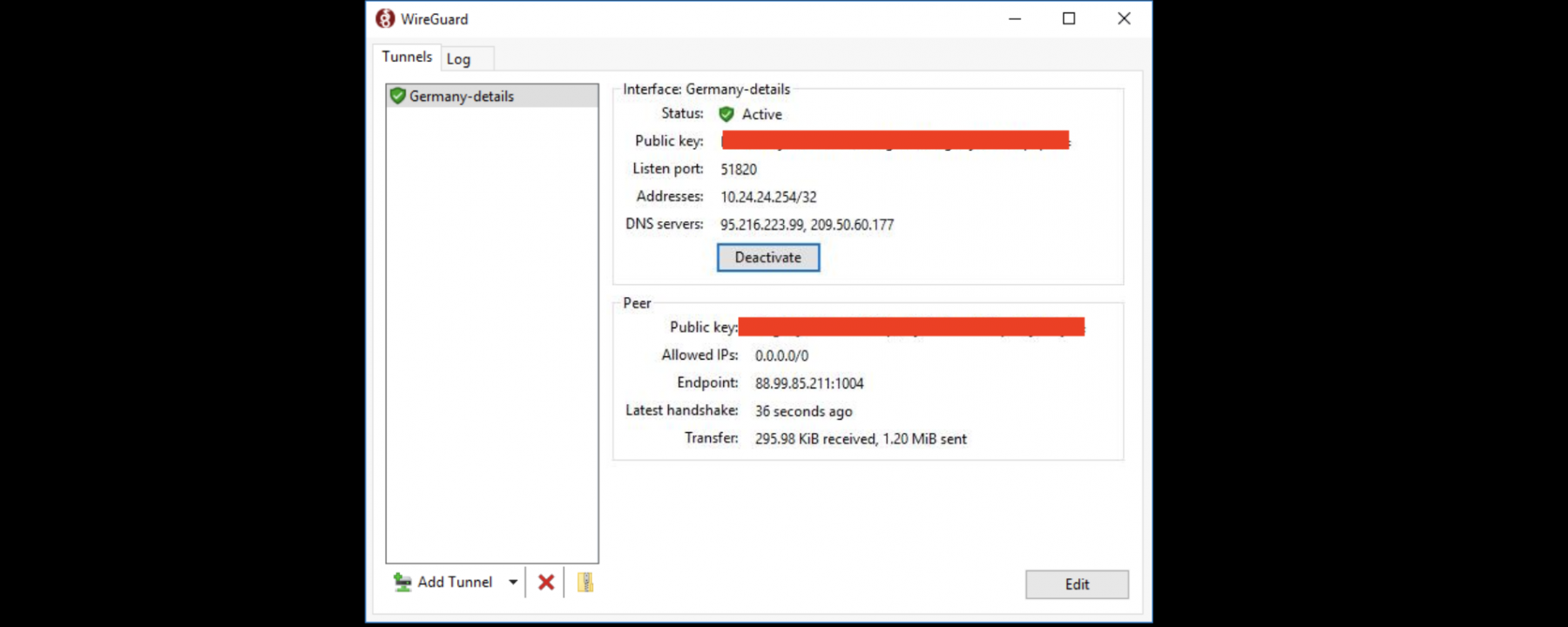
Task: Click listen port value 51820
Action: (x=739, y=169)
